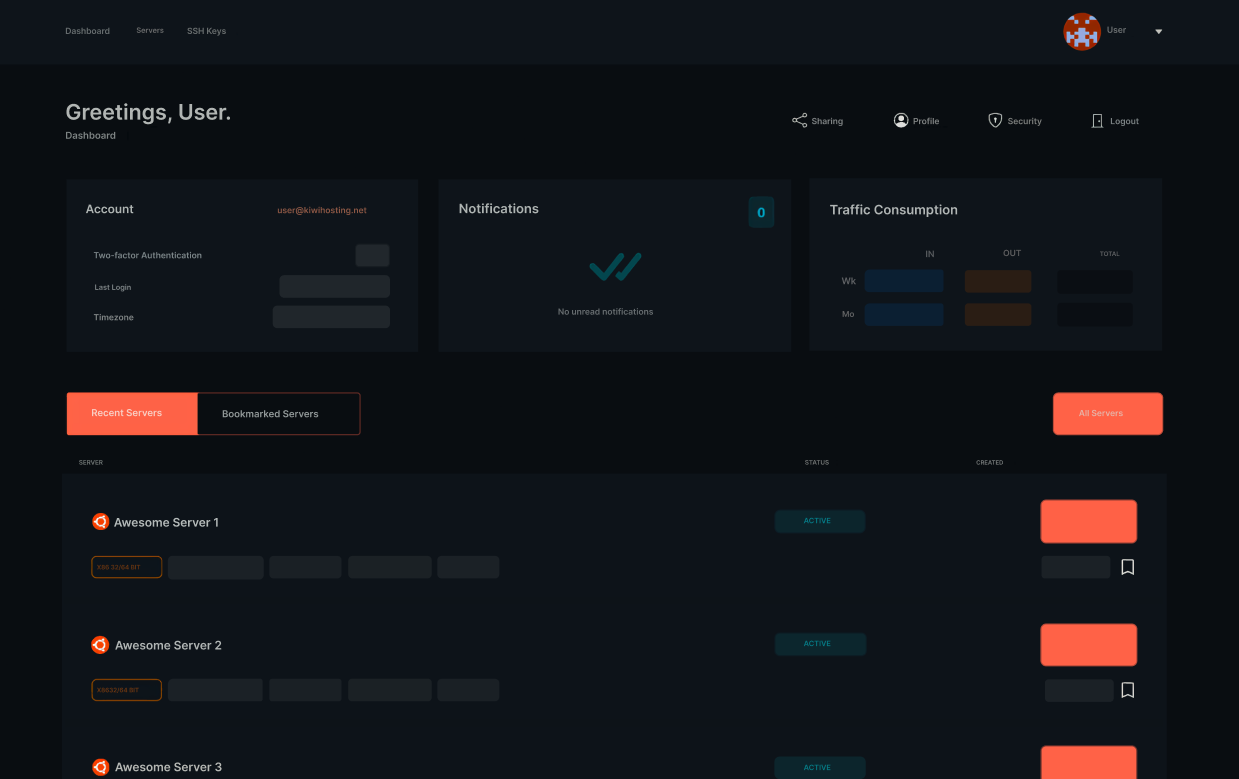Click the notifications count badge

pyautogui.click(x=761, y=212)
